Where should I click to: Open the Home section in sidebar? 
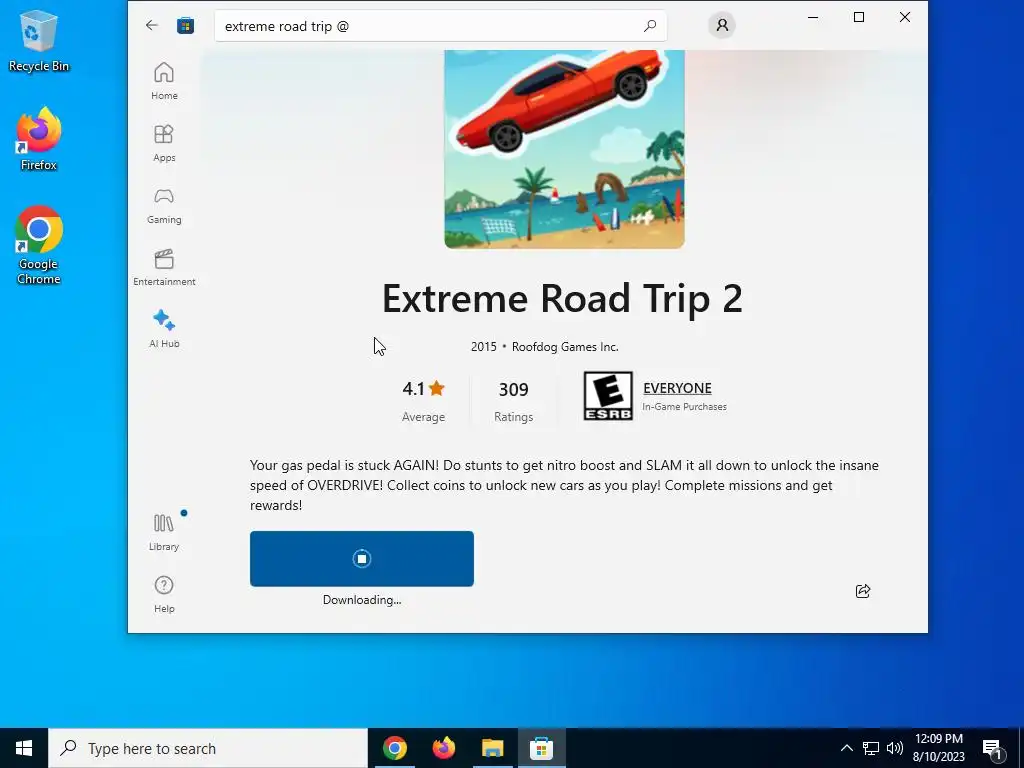tap(164, 81)
